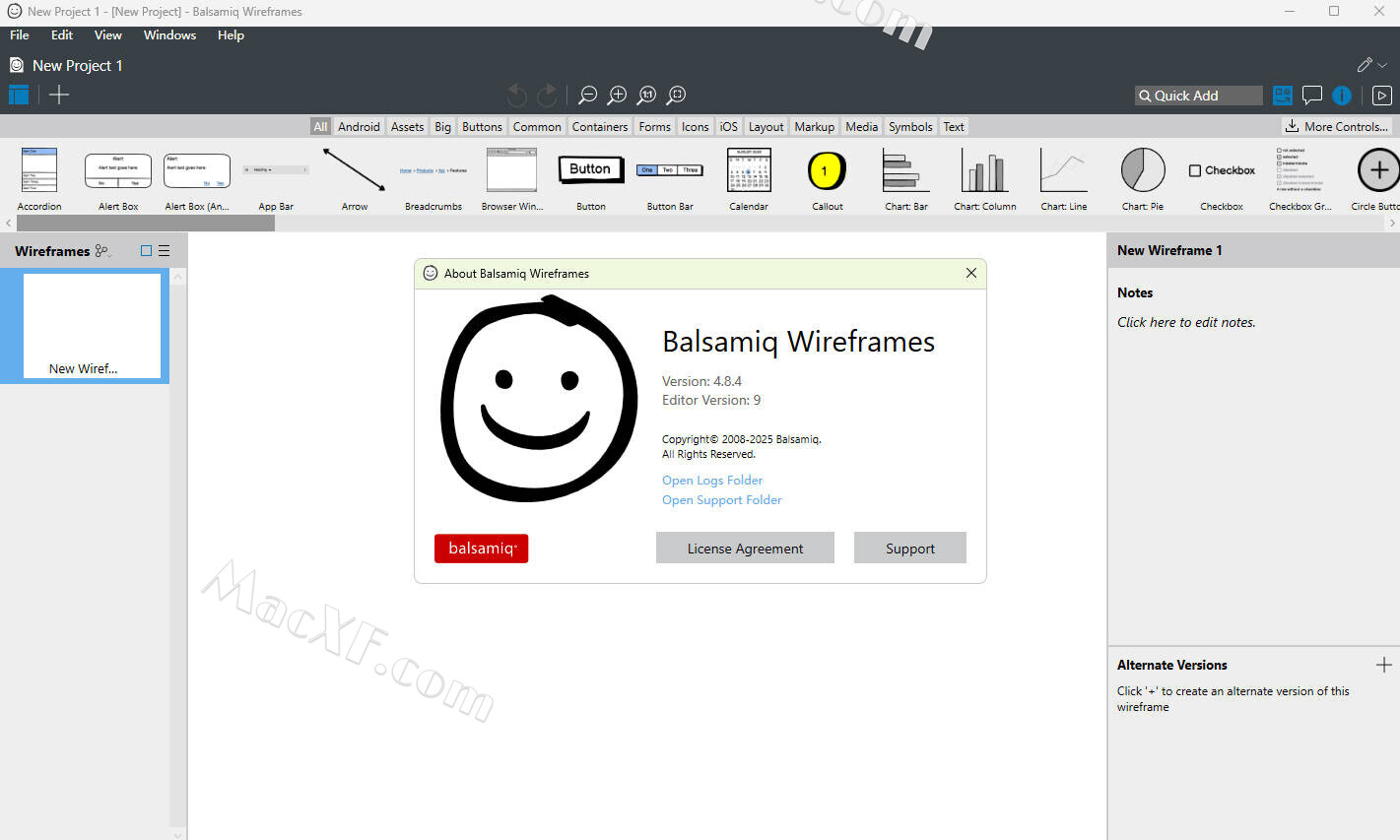The width and height of the screenshot is (1400, 840).
Task: Open the View menu
Action: [x=108, y=34]
